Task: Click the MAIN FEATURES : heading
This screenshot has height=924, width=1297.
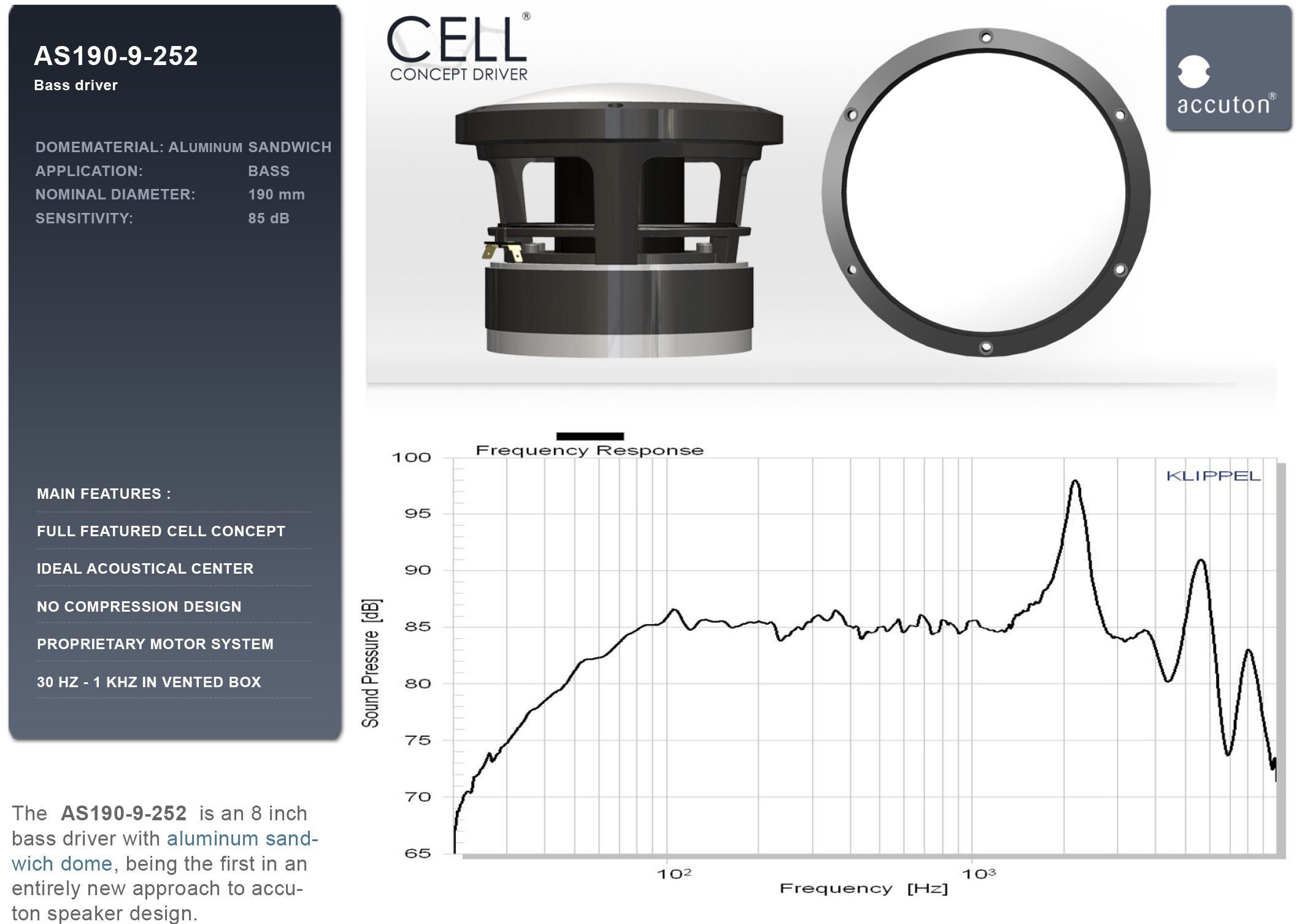Action: click(x=104, y=494)
